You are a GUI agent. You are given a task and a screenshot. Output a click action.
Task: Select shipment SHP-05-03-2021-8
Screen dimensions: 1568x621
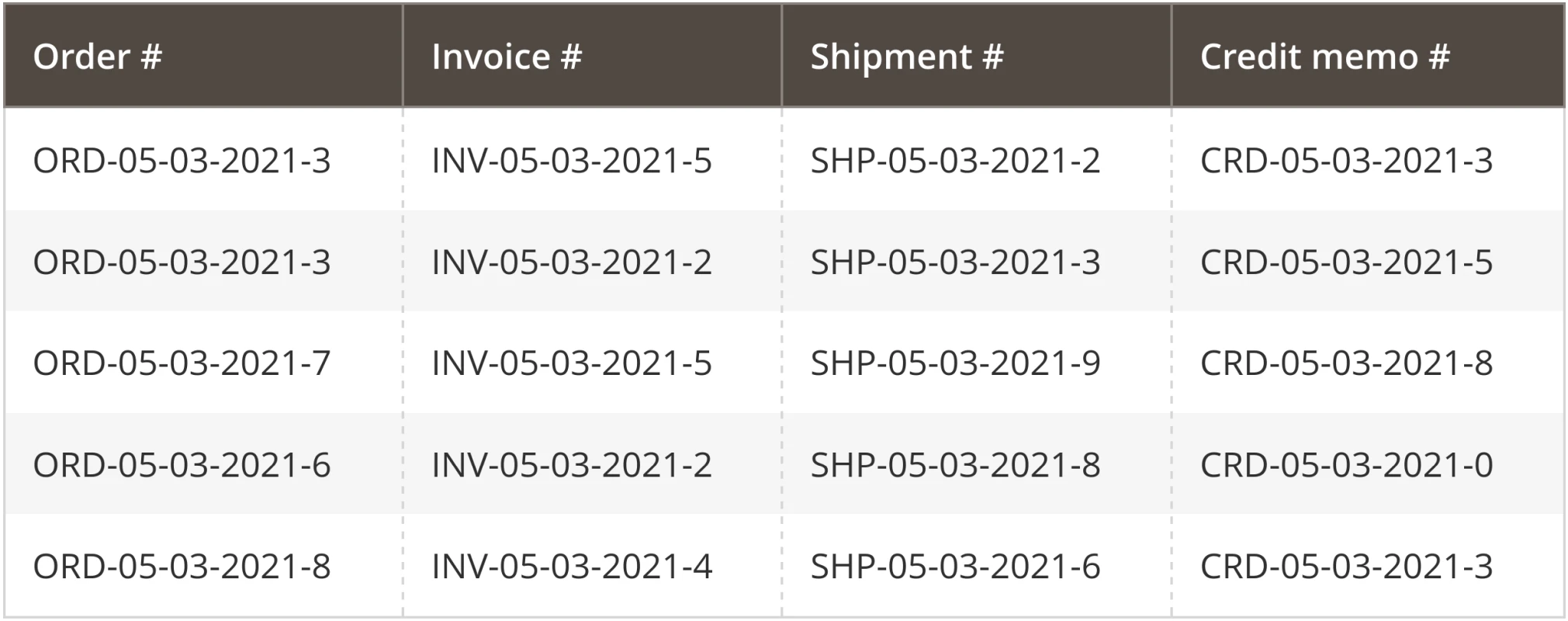tap(954, 465)
